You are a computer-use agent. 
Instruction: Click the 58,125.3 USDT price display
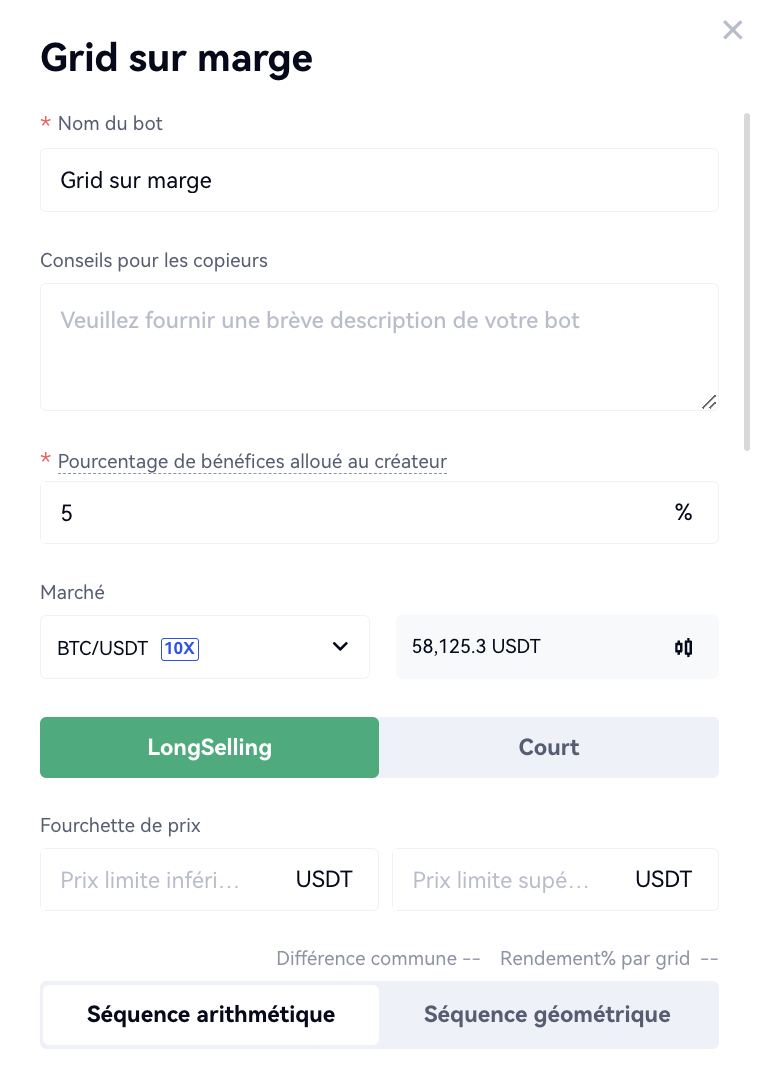click(x=476, y=646)
